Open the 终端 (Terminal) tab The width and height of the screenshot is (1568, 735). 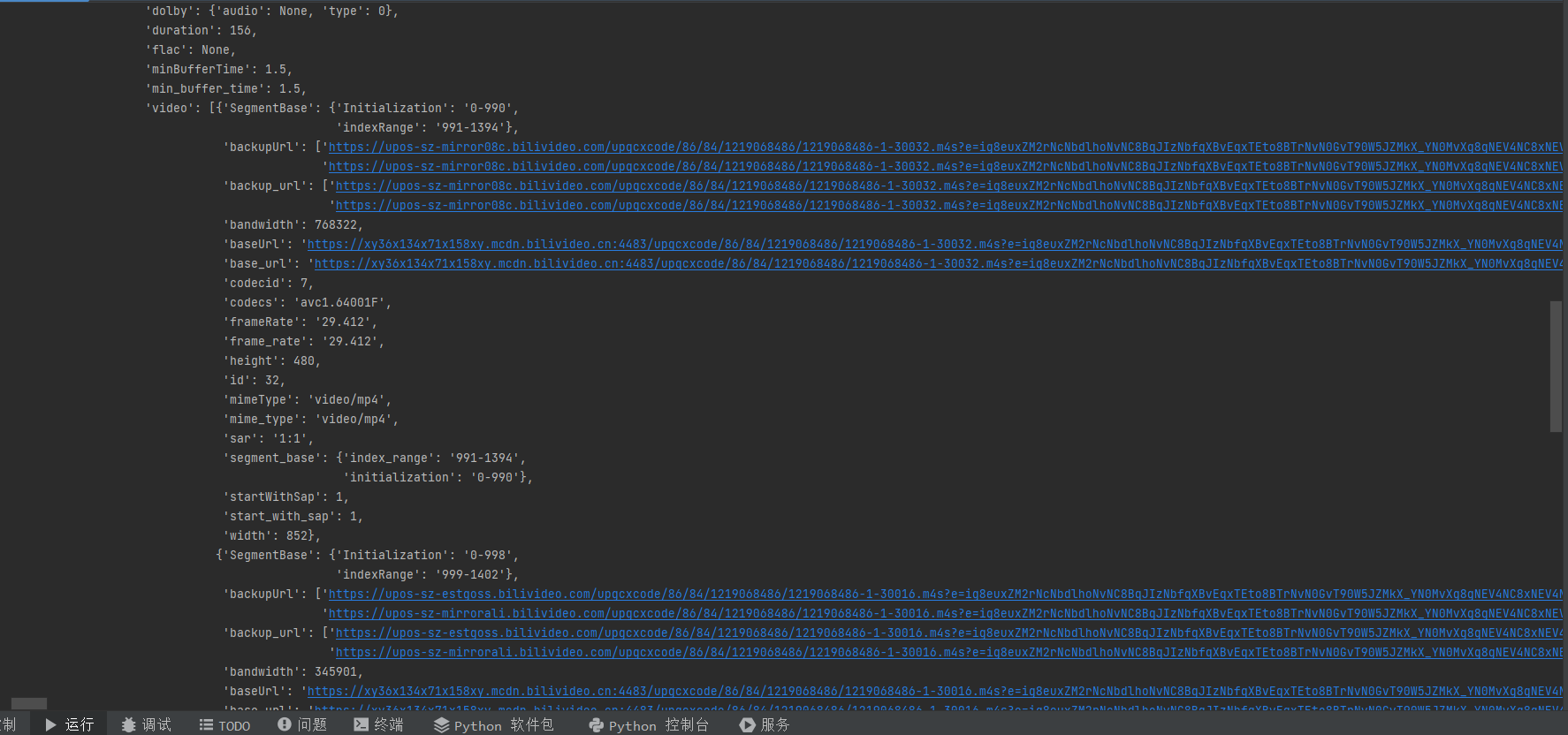[378, 724]
